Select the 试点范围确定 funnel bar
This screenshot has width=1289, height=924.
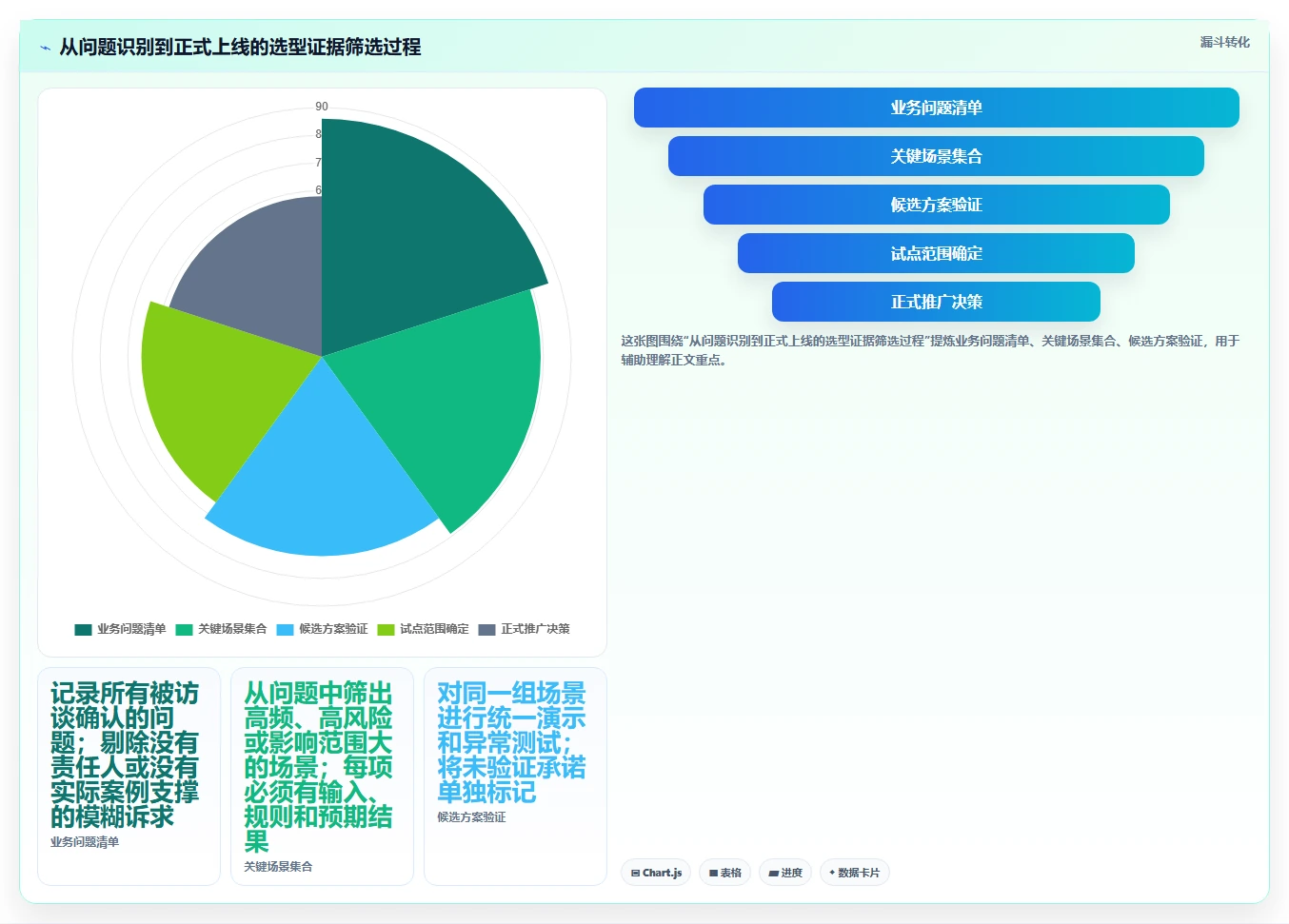(x=936, y=253)
